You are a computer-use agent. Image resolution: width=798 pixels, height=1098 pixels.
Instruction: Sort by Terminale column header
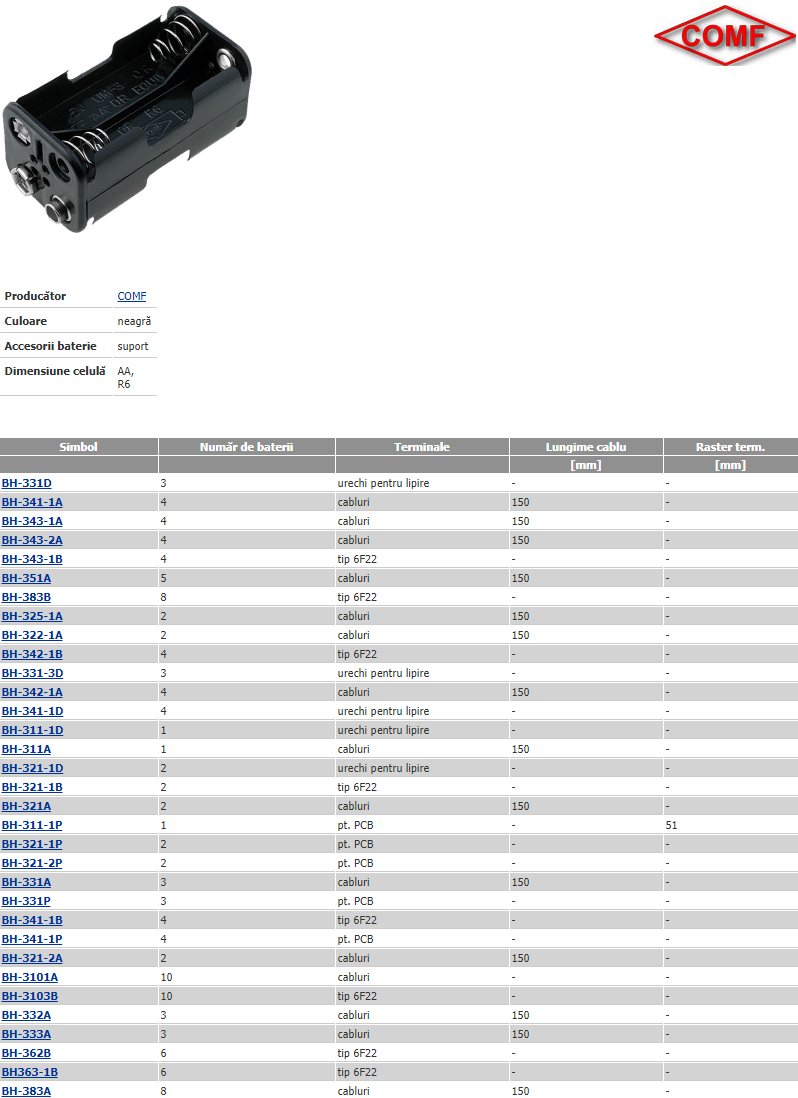tap(422, 447)
